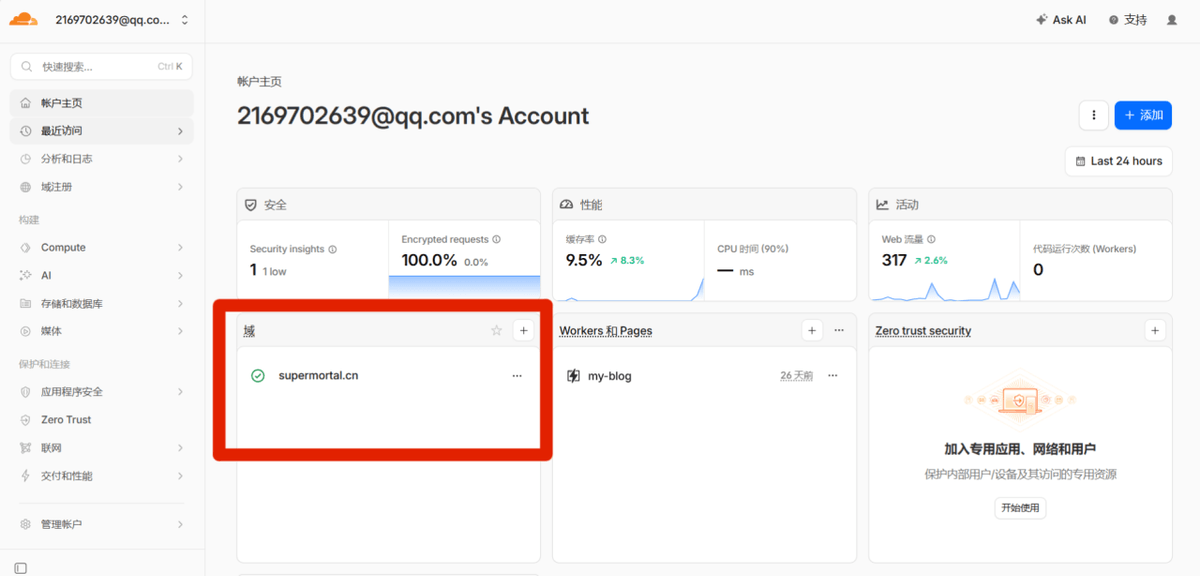Click the Compute sidebar icon
The width and height of the screenshot is (1200, 576).
(25, 247)
